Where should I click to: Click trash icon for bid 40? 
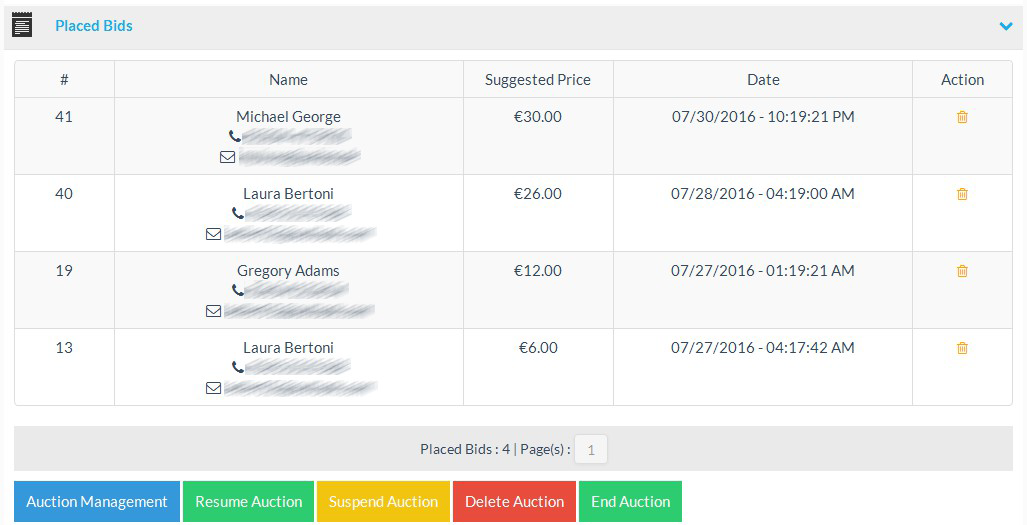[962, 194]
